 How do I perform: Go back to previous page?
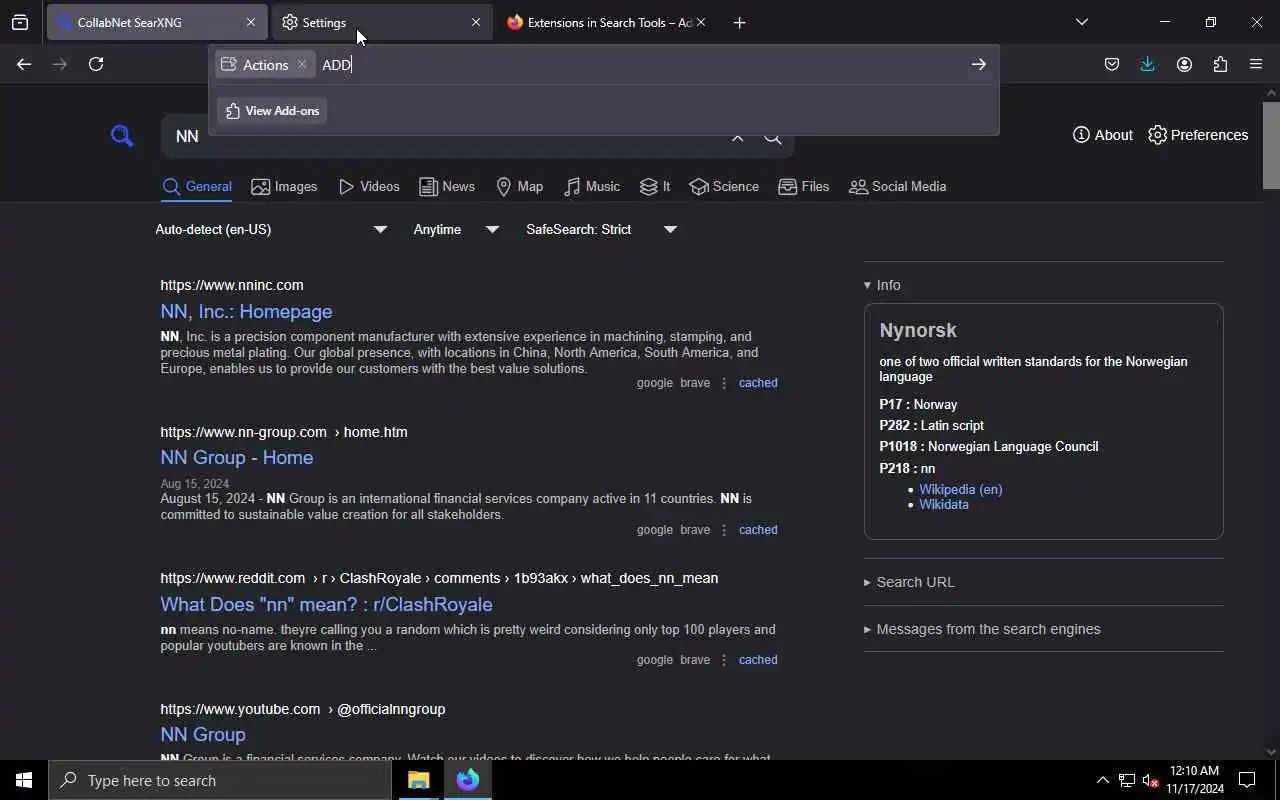[24, 64]
